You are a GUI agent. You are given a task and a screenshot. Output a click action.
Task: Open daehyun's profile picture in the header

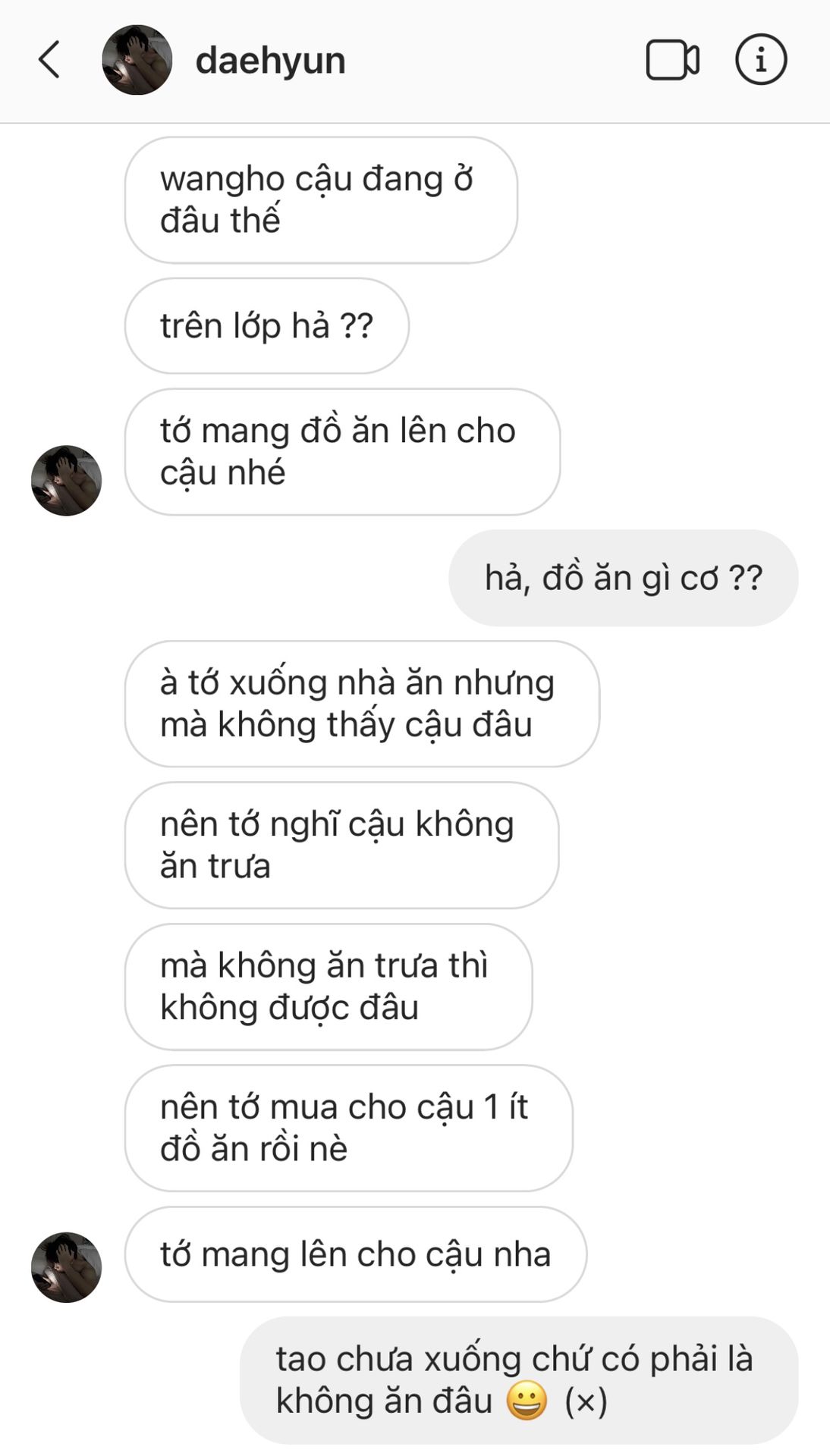(137, 60)
